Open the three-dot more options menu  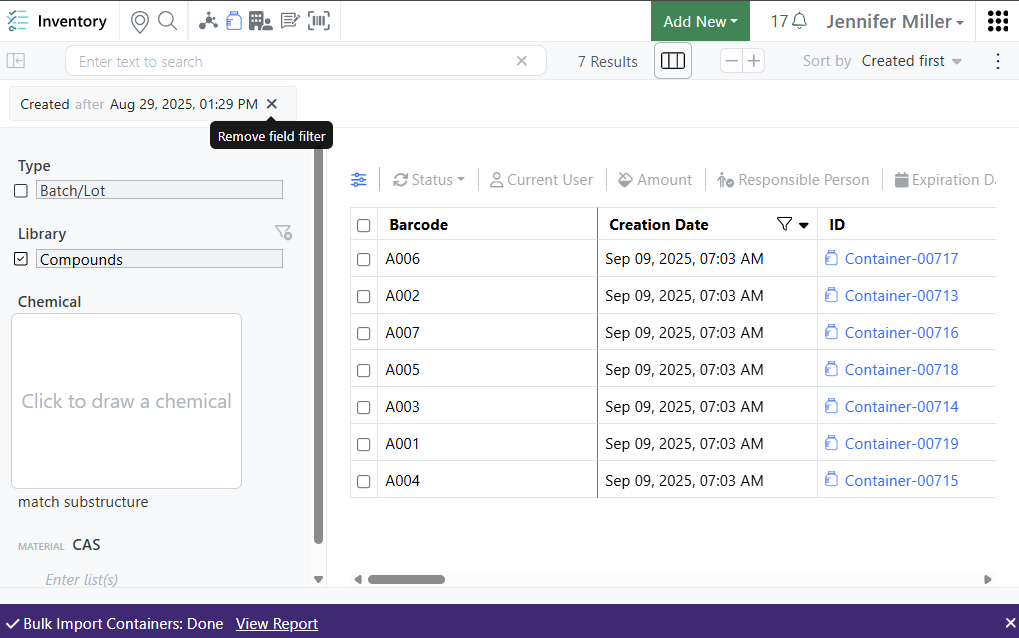click(997, 61)
